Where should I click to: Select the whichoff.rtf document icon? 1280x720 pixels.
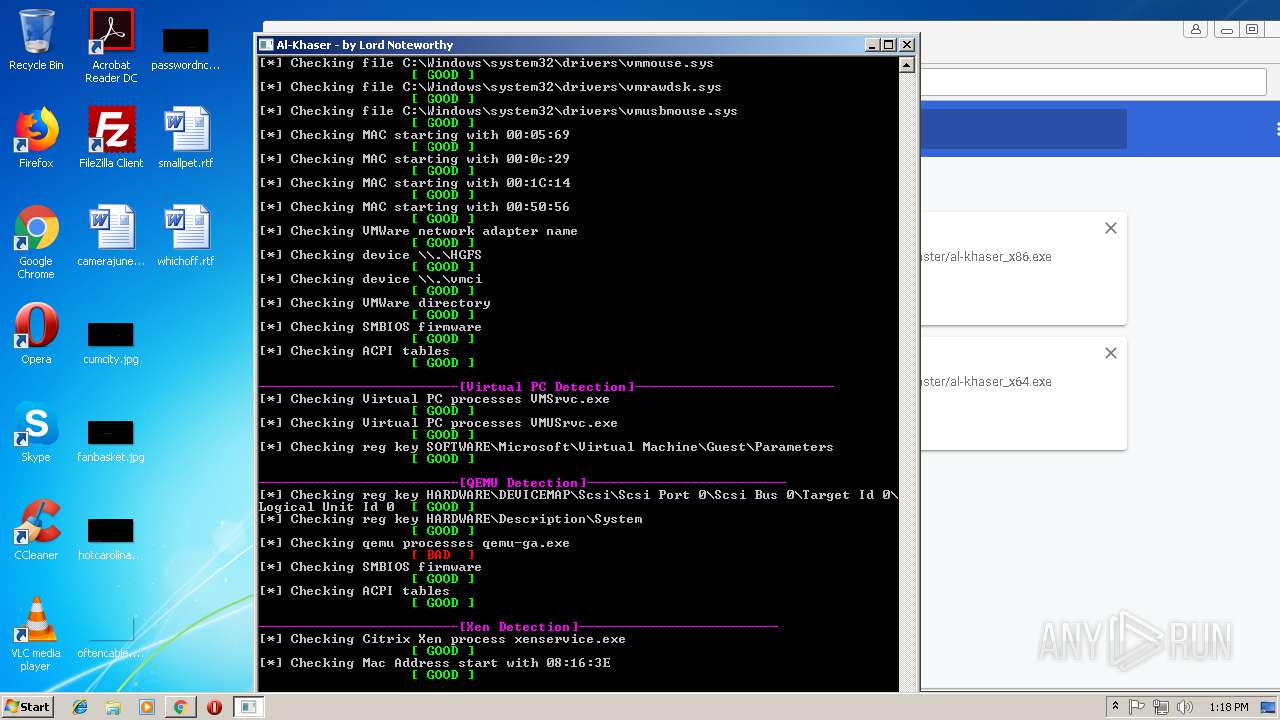[186, 236]
